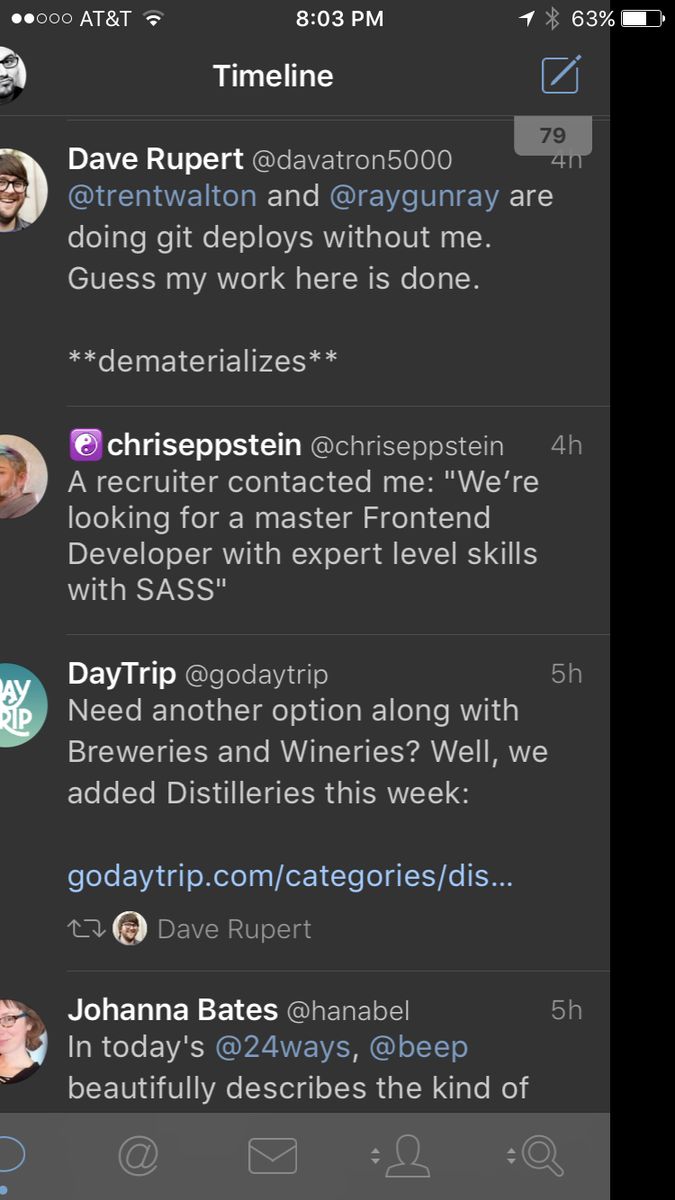Image resolution: width=675 pixels, height=1200 pixels.
Task: Tap the retweet icon under DayTrip tweet
Action: click(85, 929)
